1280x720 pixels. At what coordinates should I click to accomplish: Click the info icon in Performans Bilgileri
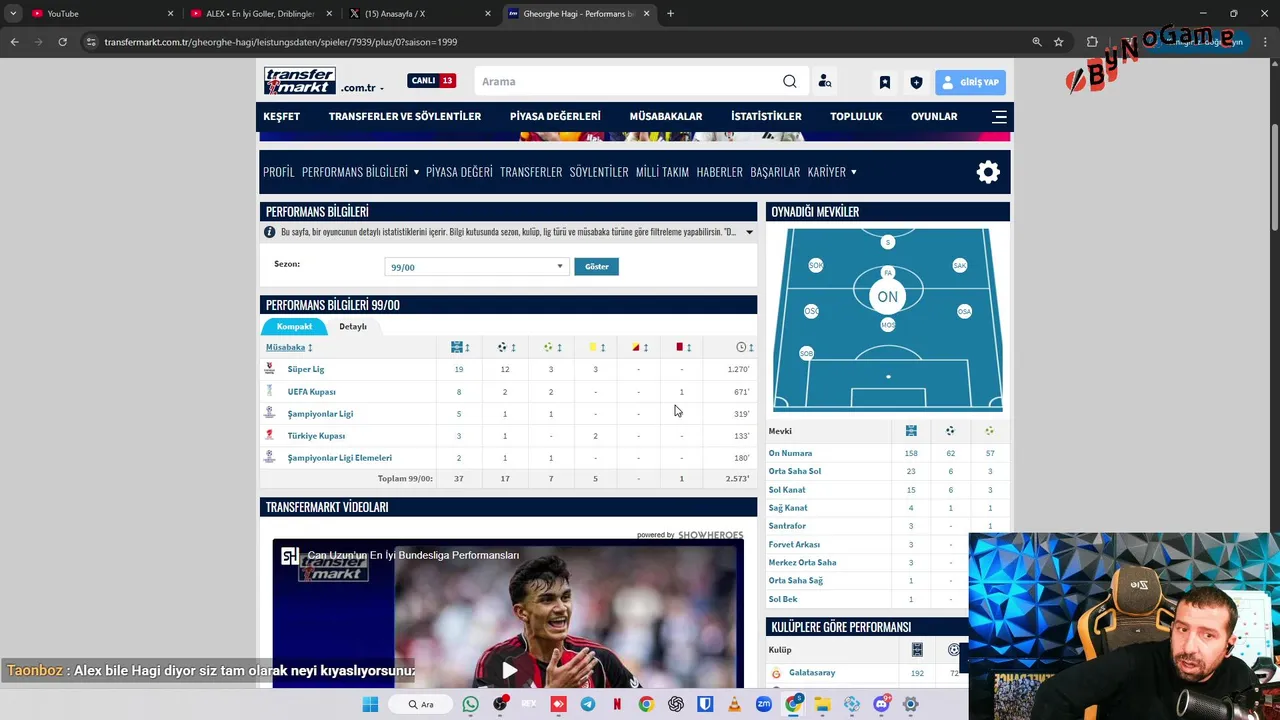click(x=269, y=232)
